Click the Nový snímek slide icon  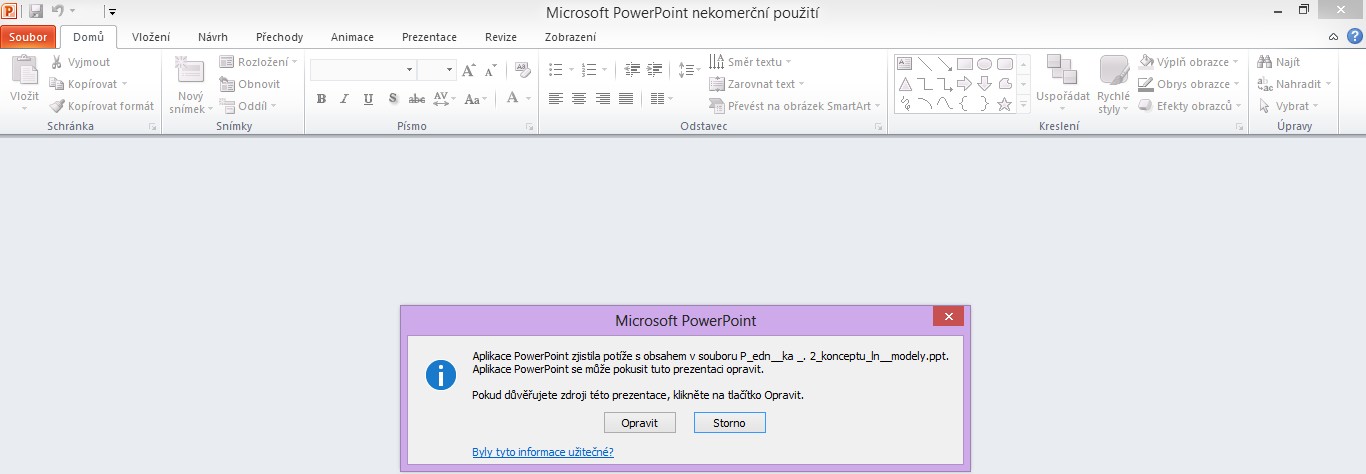point(189,70)
